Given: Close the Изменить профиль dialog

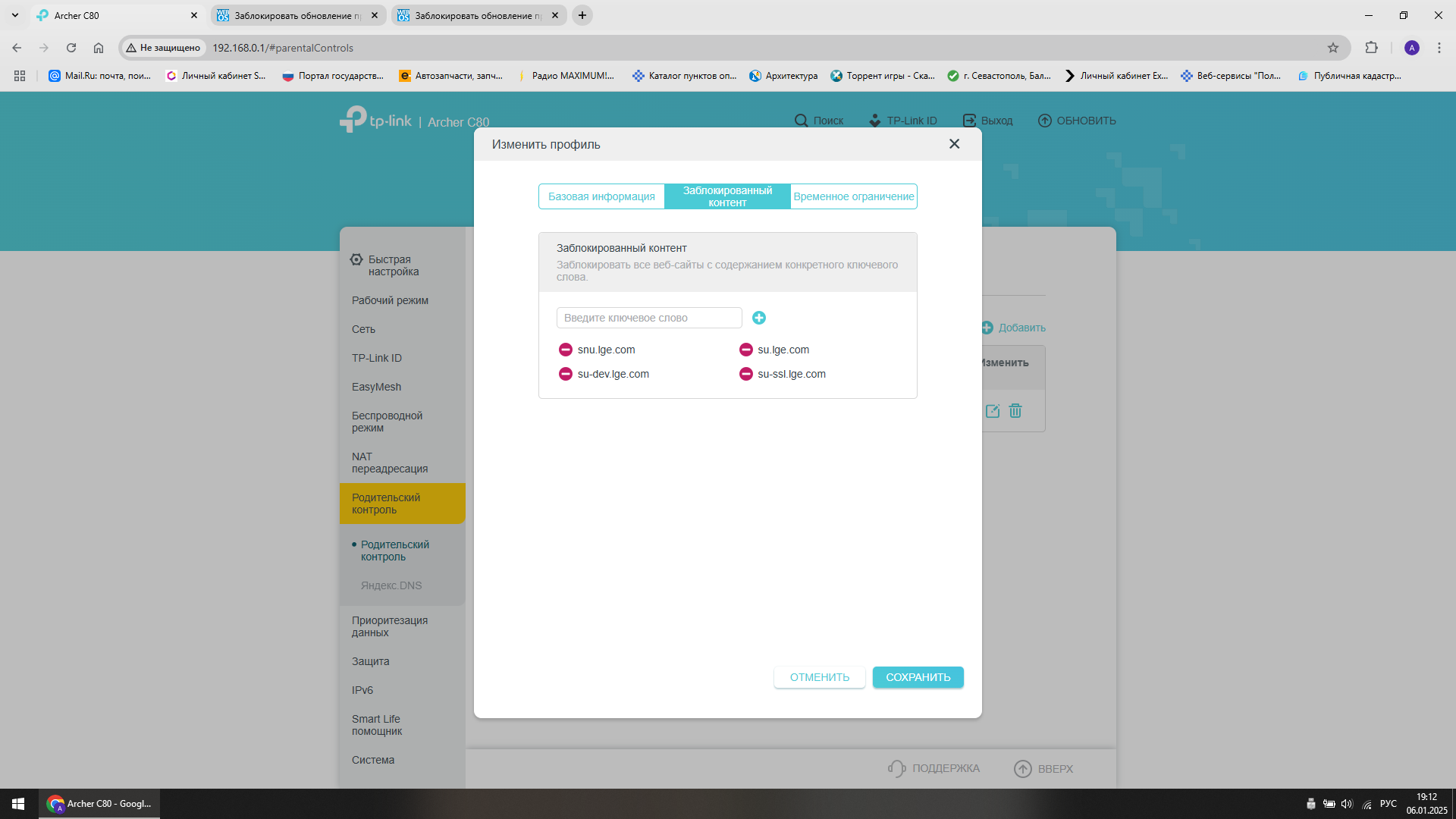Looking at the screenshot, I should coord(954,144).
